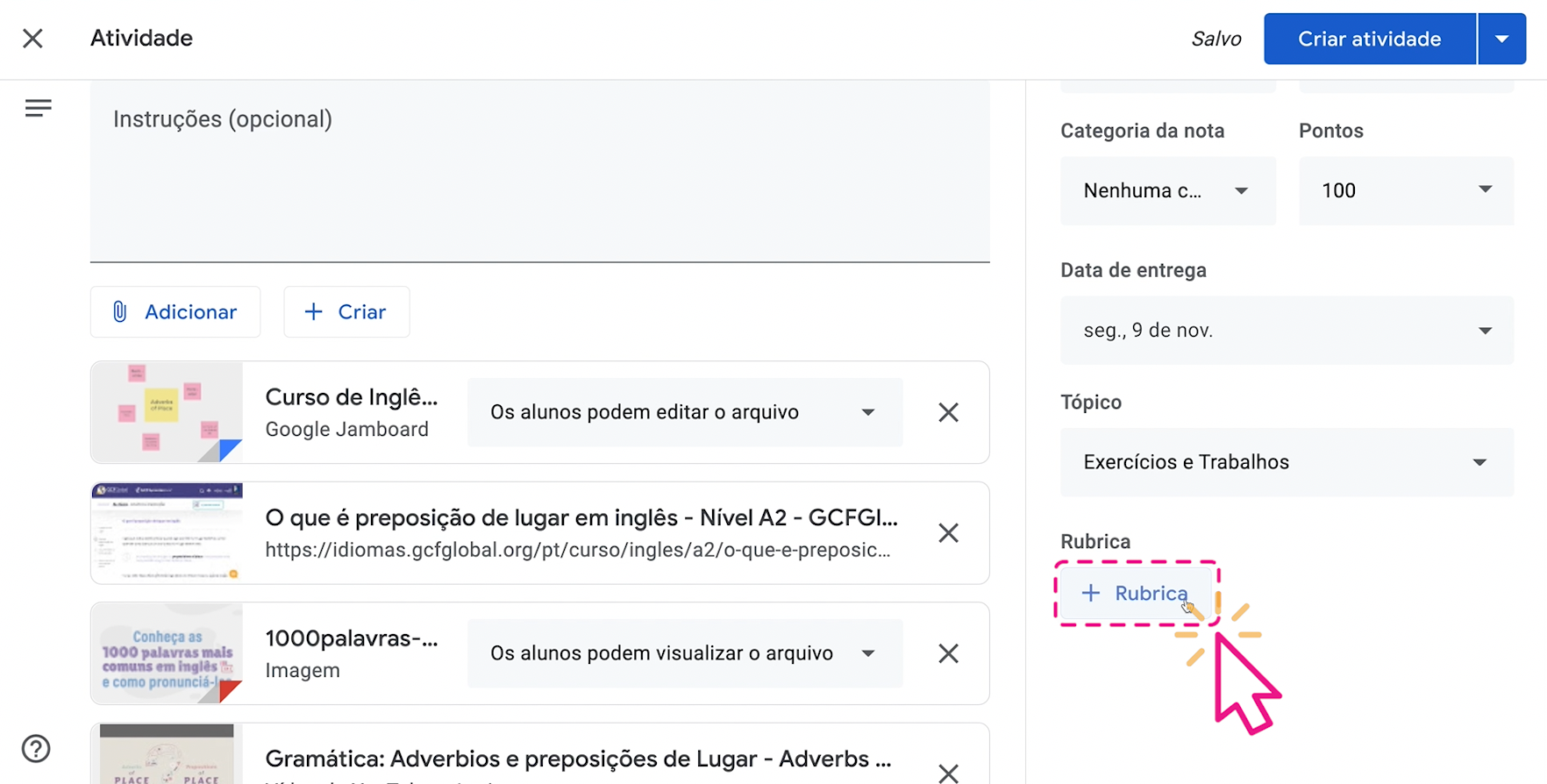Click the plus Criar button

(x=346, y=311)
